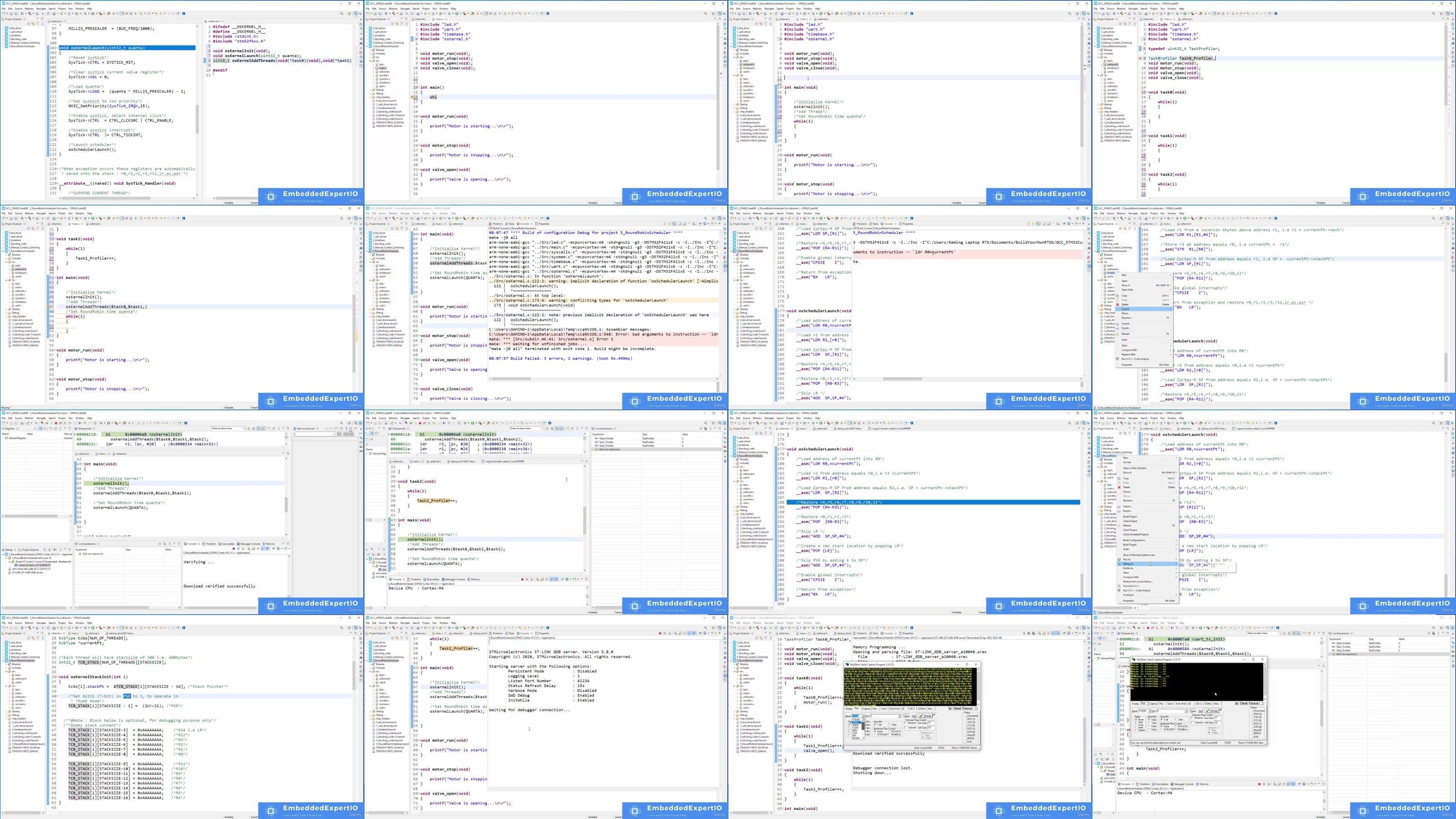Click Project Explorer Collapse All icon, Open With menu frame

click(x=1121, y=229)
